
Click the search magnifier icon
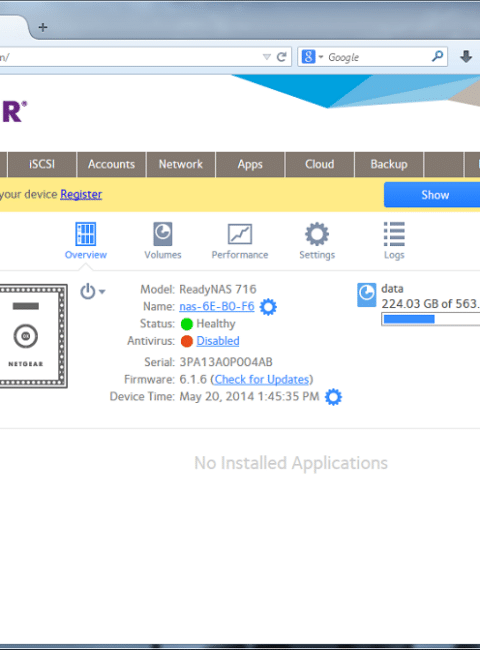(x=437, y=56)
